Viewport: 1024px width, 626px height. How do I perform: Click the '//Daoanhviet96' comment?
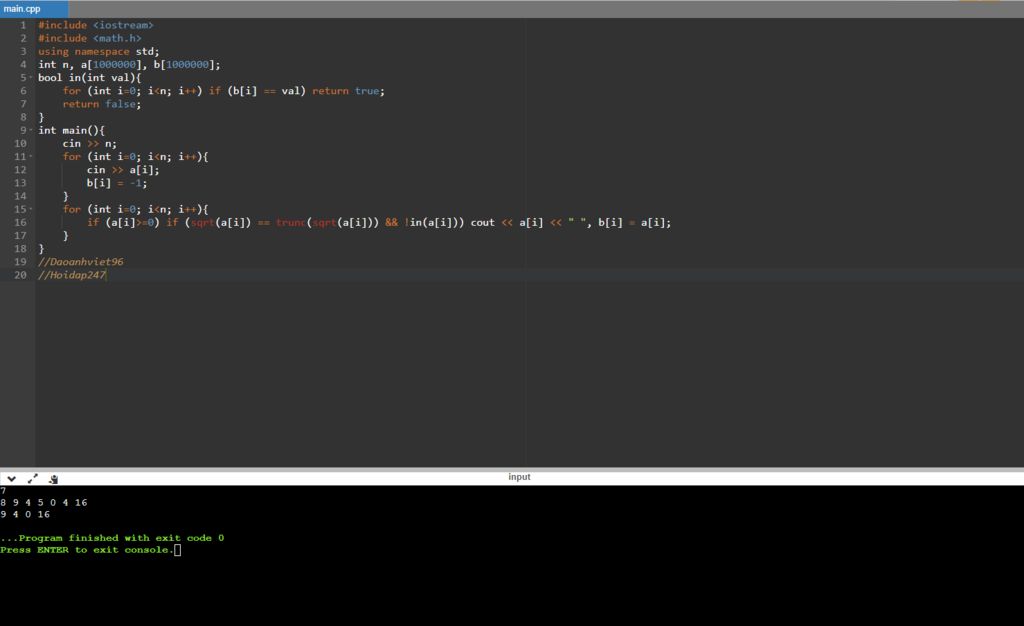pos(80,262)
